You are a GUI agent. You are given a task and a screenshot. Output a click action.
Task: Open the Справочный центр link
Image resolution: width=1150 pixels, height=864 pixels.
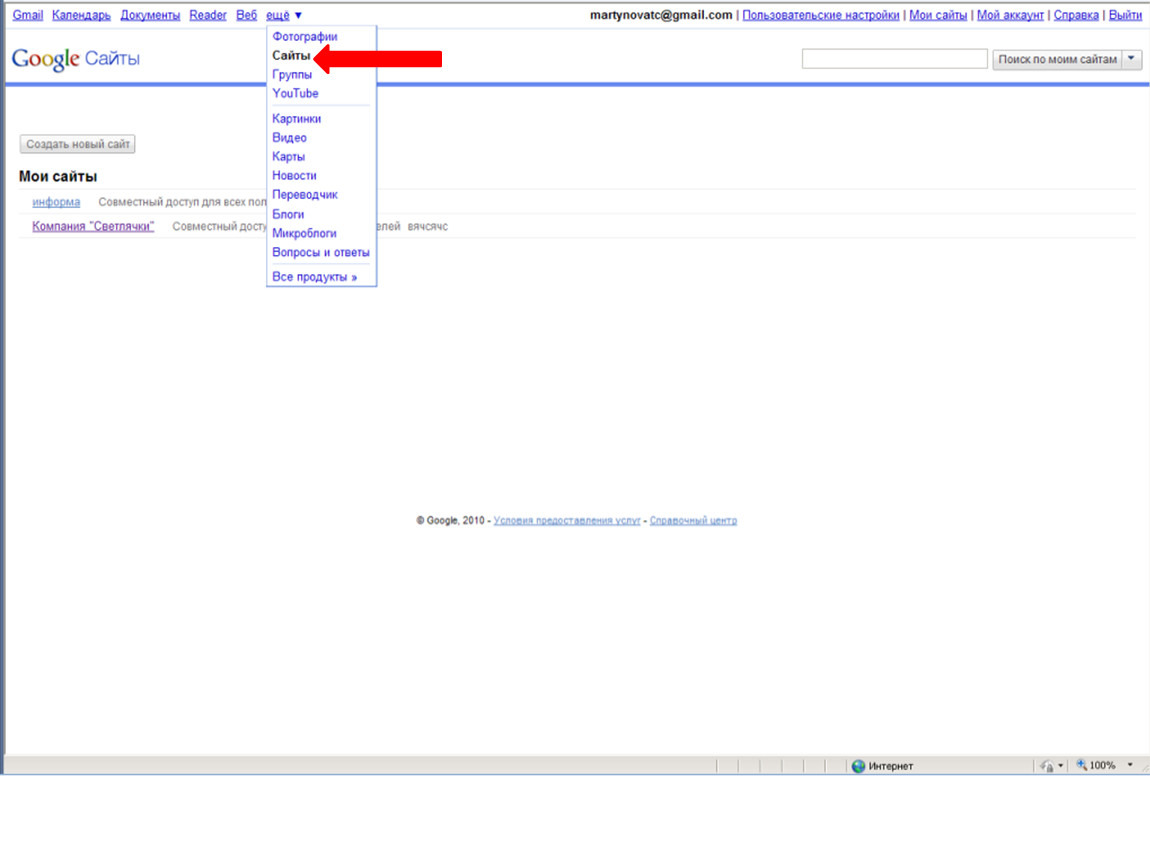(693, 520)
